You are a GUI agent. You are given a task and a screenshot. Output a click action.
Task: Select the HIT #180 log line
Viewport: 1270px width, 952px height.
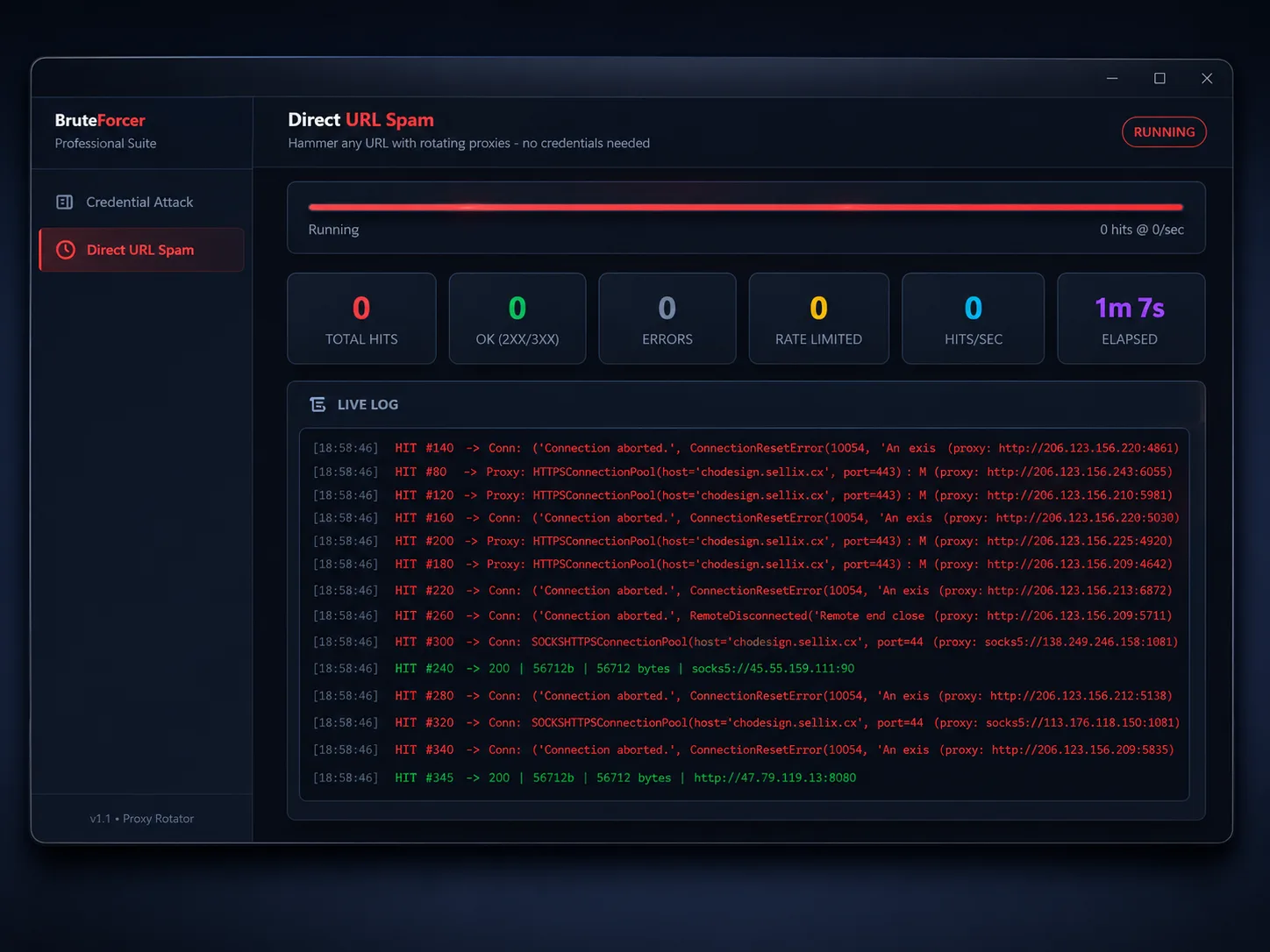point(743,564)
